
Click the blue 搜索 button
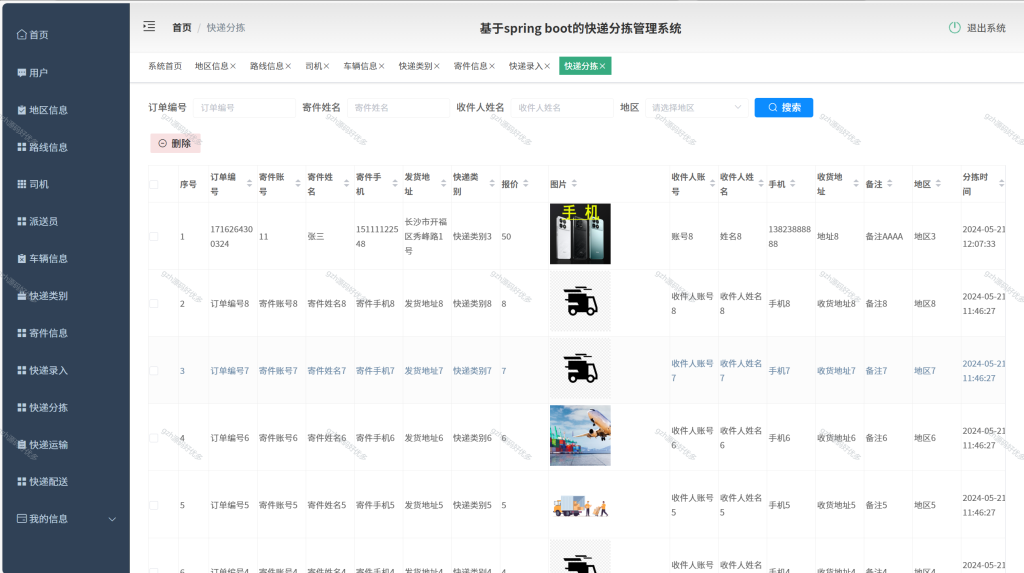[784, 107]
